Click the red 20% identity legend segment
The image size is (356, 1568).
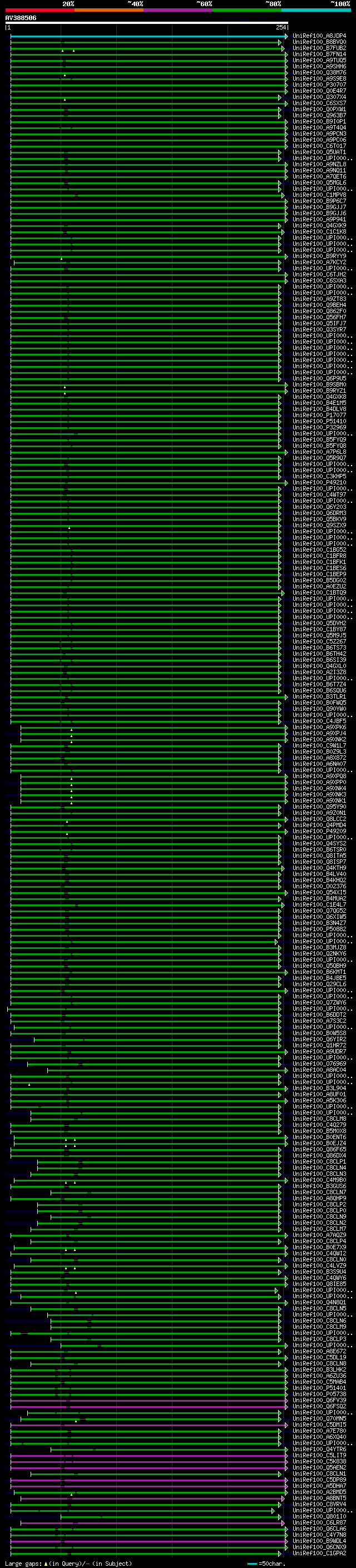coord(39,10)
